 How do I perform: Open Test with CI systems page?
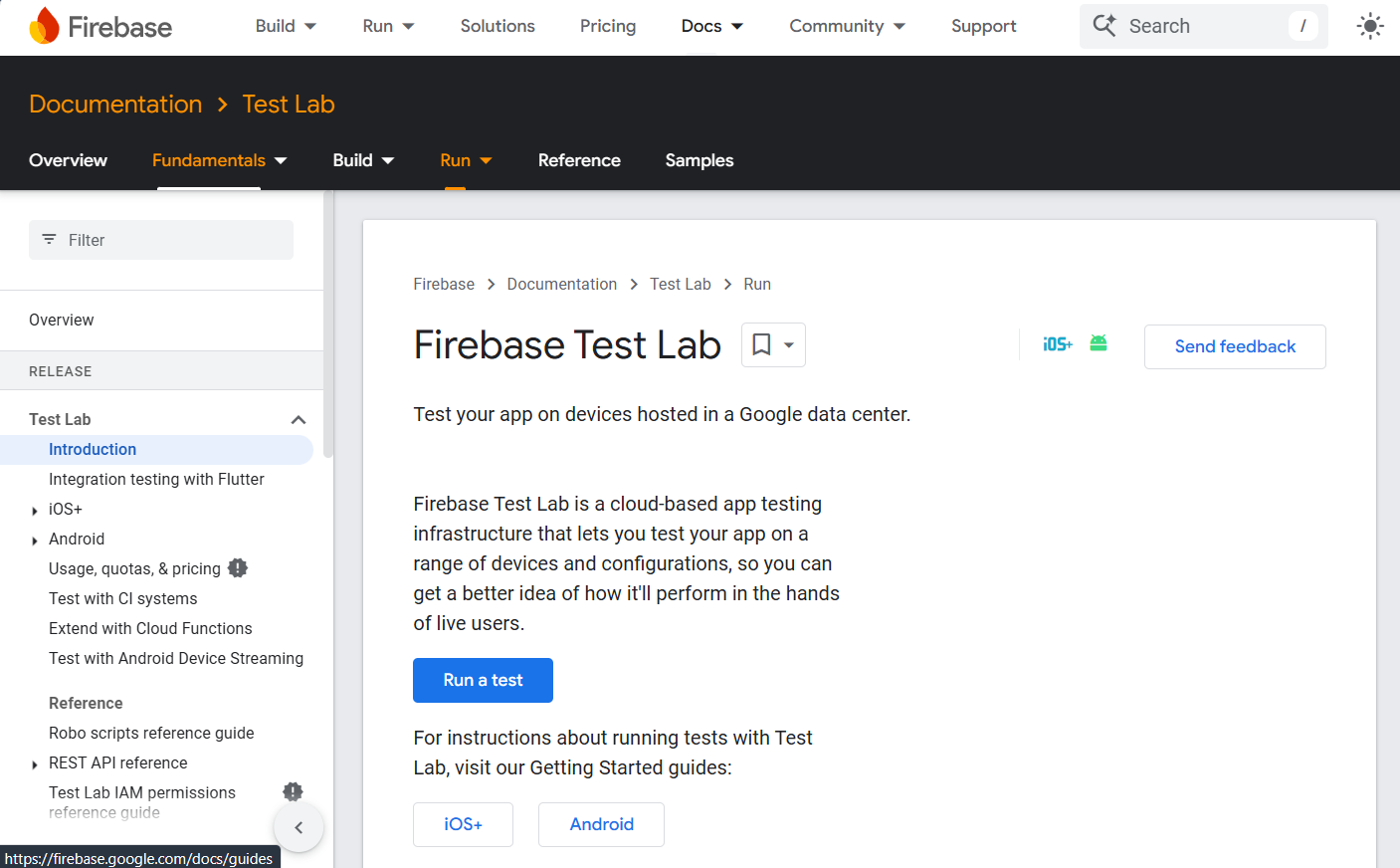click(x=123, y=598)
